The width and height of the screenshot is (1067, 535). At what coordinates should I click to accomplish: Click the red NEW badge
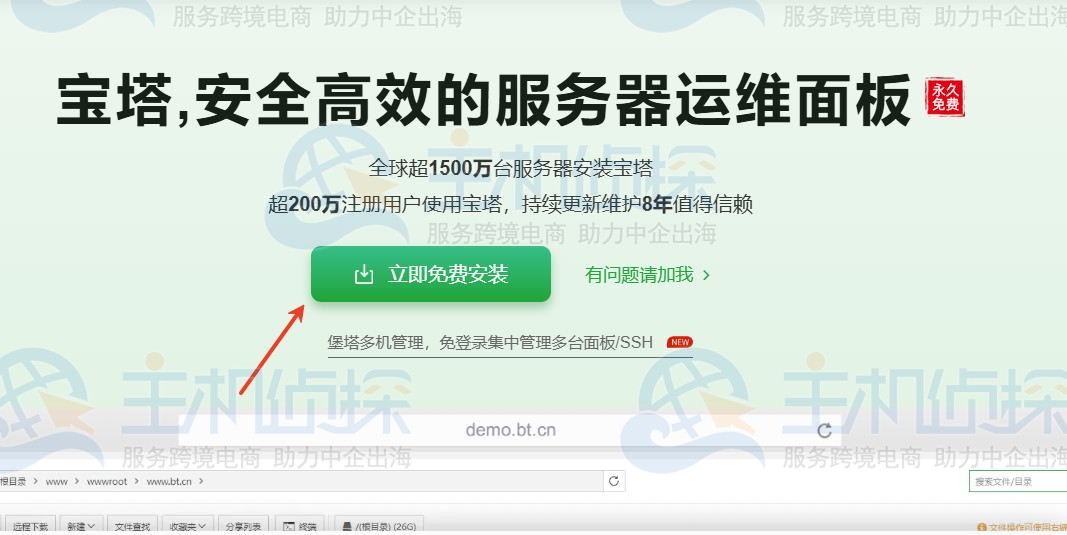tap(679, 342)
